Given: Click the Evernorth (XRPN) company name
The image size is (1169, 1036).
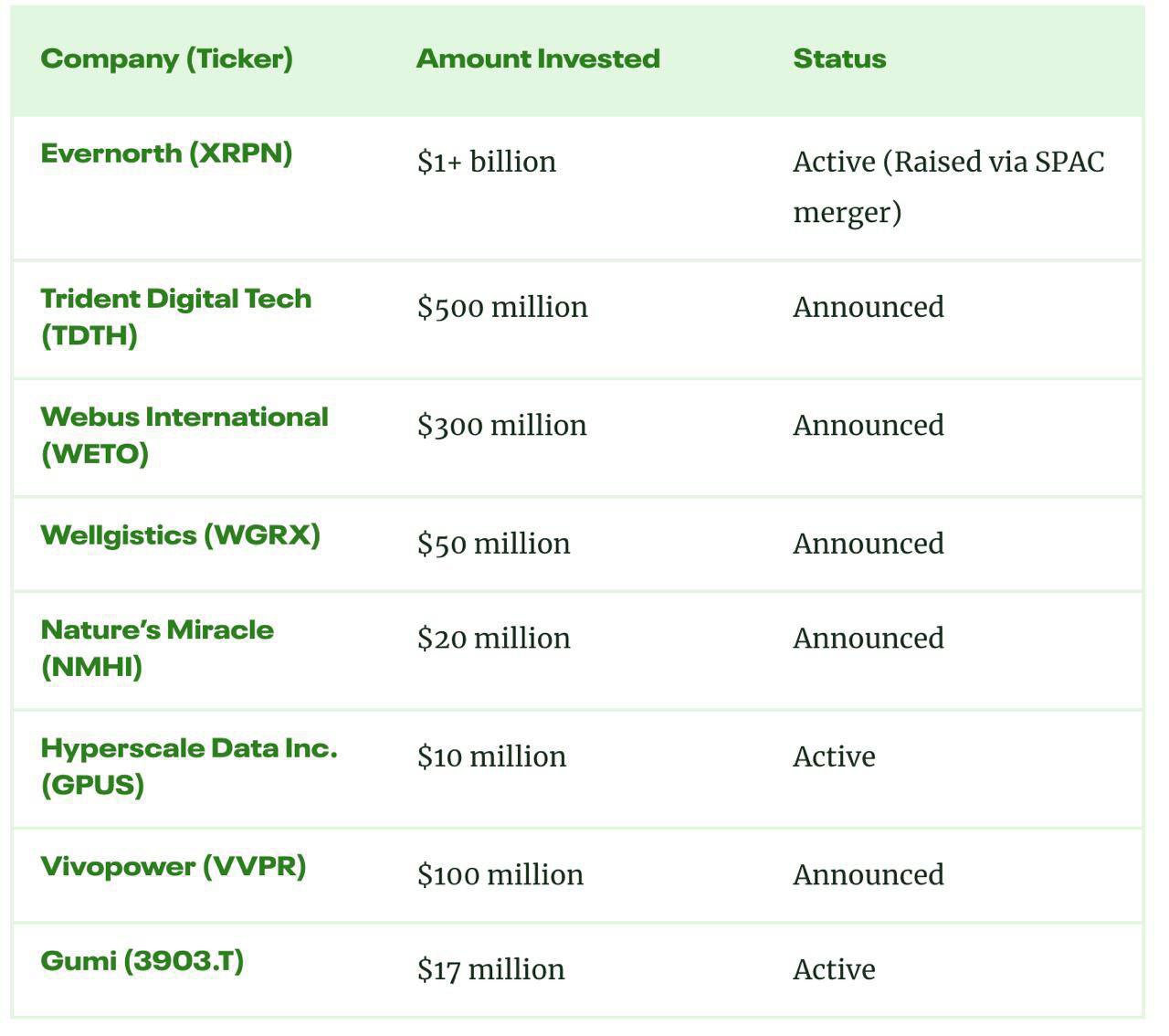Looking at the screenshot, I should coord(166,153).
